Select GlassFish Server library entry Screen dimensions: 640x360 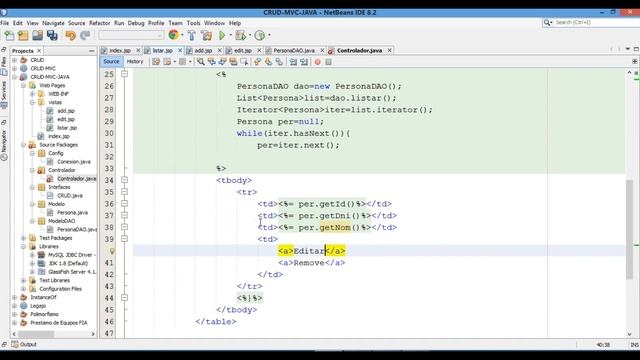pos(72,272)
